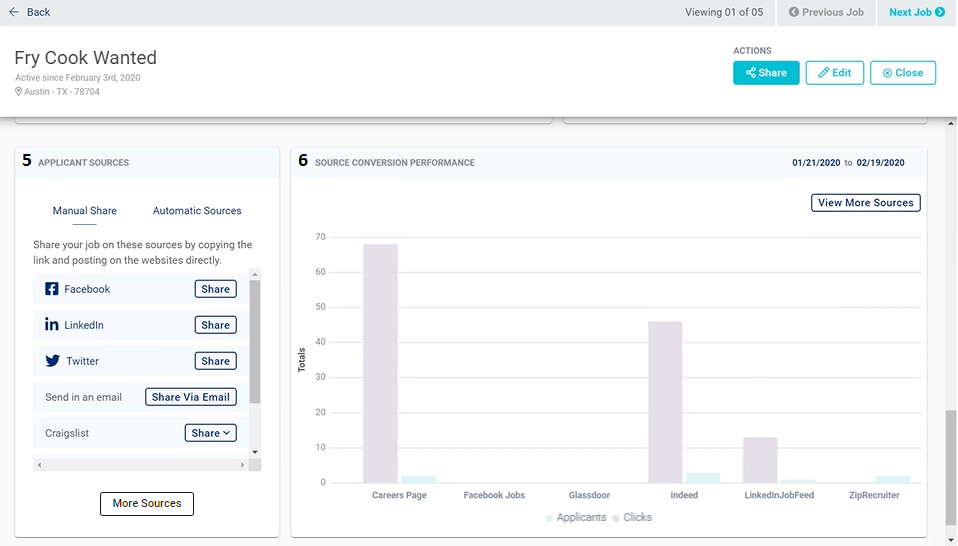Screen dimensions: 958x546
Task: Click the horizontal scroll left arrow
Action: point(39,465)
